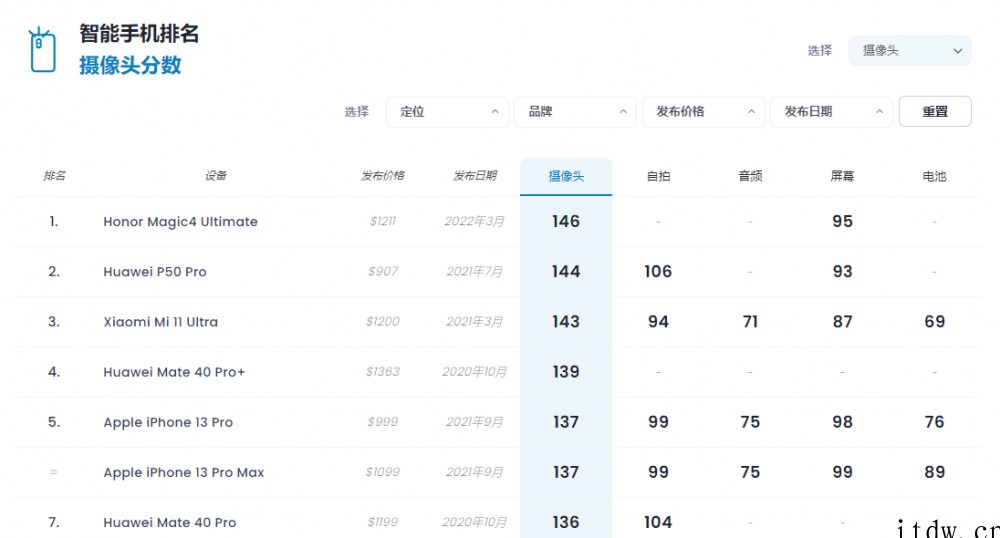Click the 发布价格 table column header
The width and height of the screenshot is (1000, 538).
click(383, 176)
